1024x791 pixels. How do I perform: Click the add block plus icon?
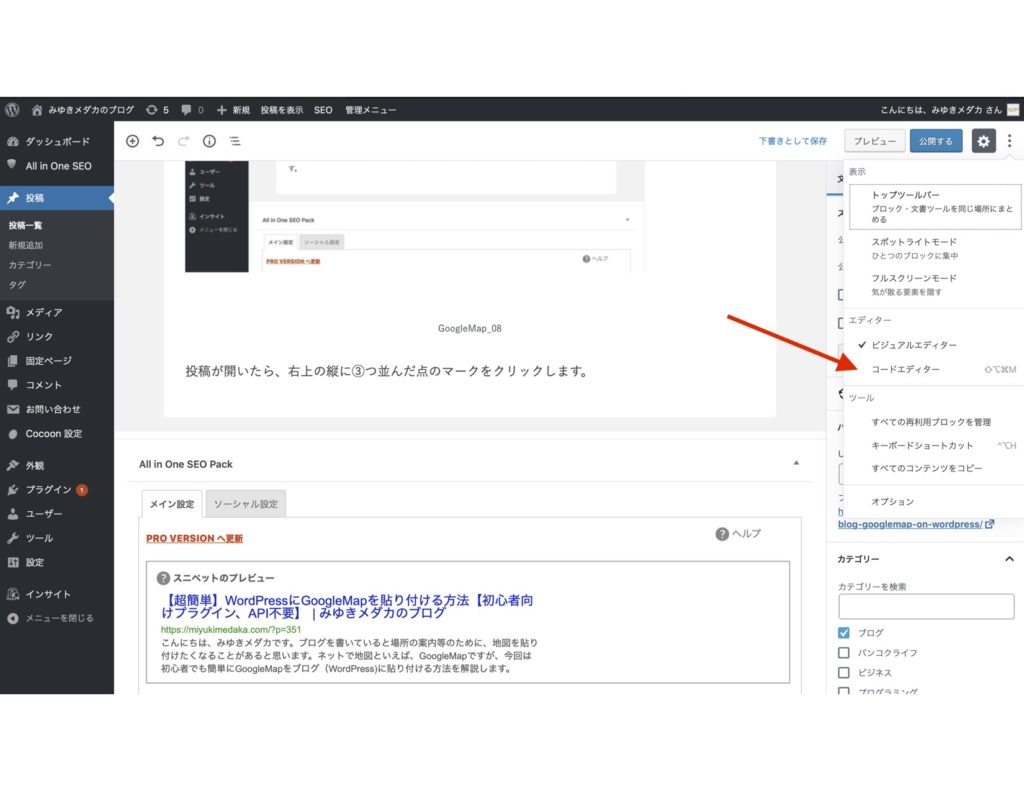pos(133,141)
